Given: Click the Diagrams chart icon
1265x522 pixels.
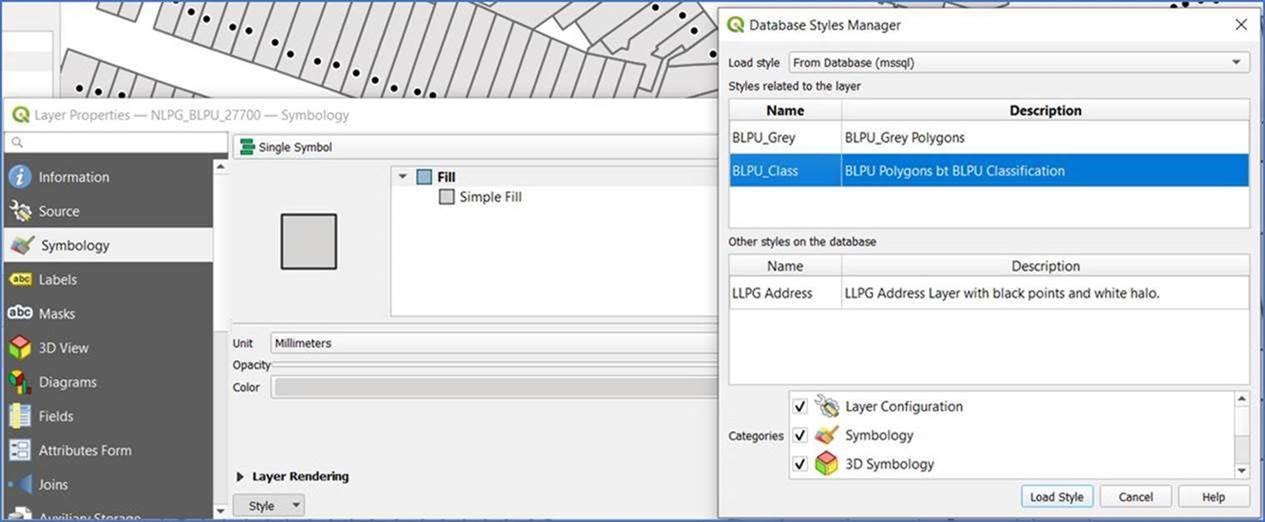Looking at the screenshot, I should tap(20, 382).
